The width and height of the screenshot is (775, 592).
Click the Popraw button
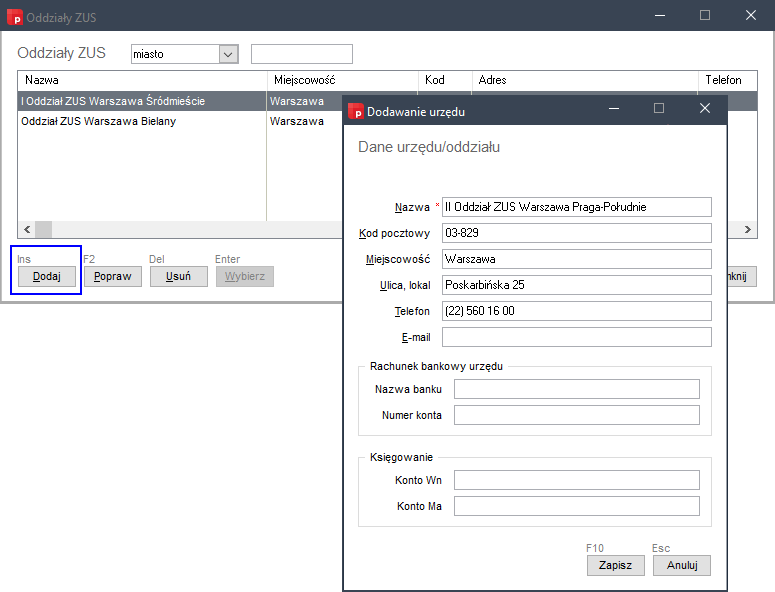[113, 276]
